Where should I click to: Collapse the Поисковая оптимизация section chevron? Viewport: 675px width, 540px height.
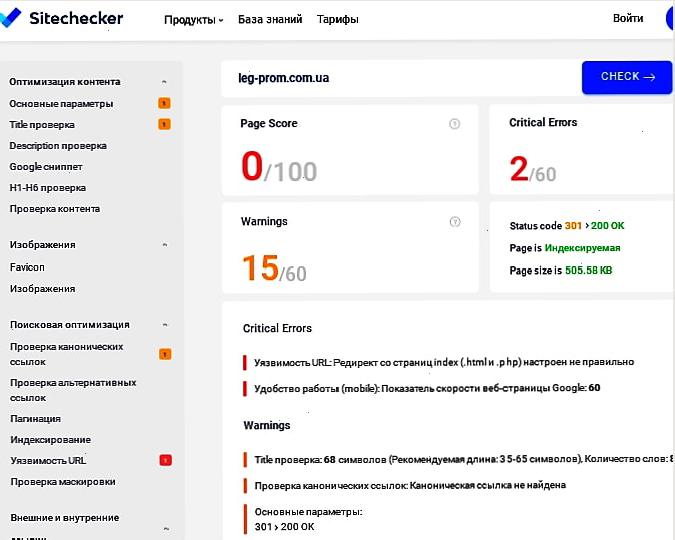[165, 325]
